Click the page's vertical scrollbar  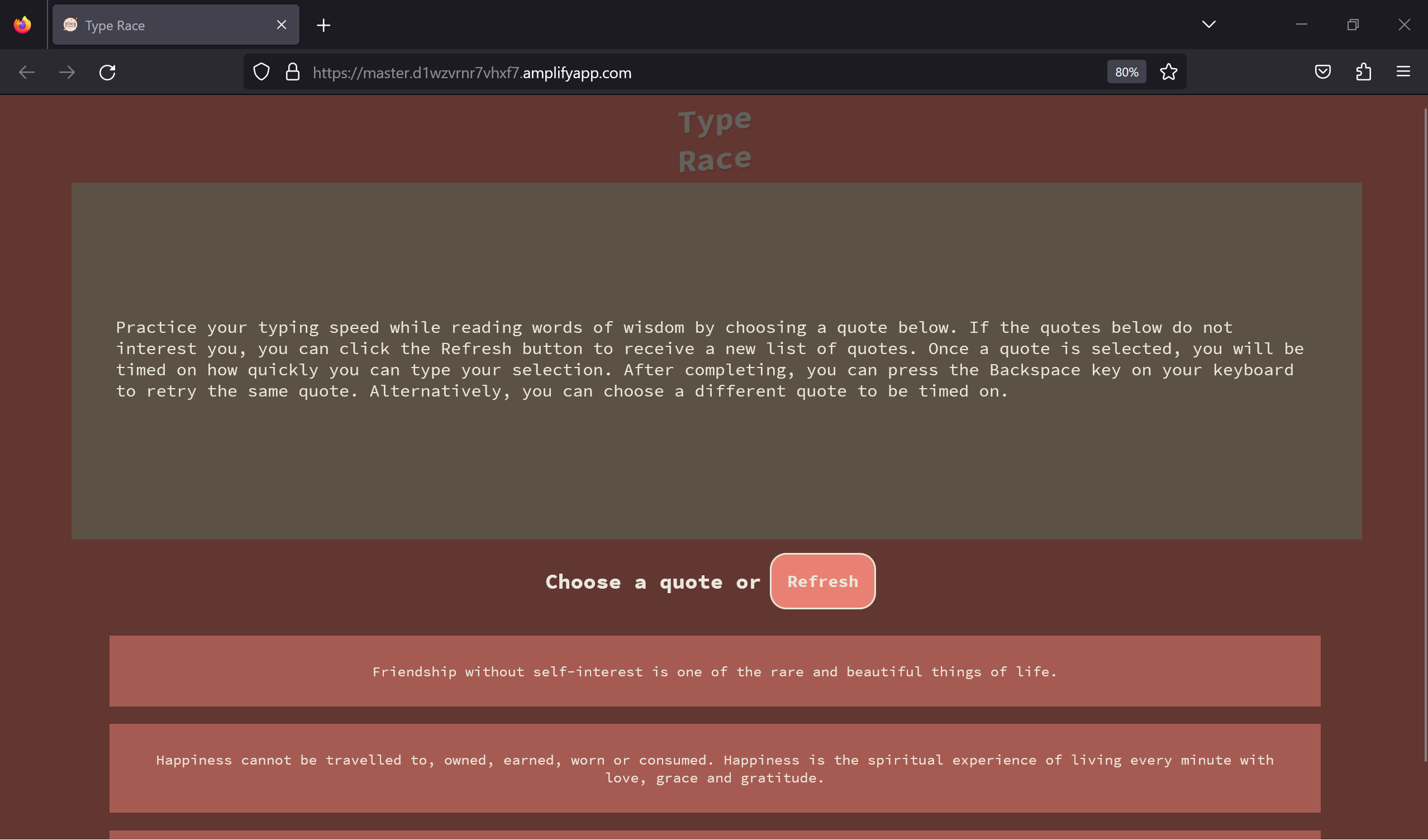tap(1425, 431)
